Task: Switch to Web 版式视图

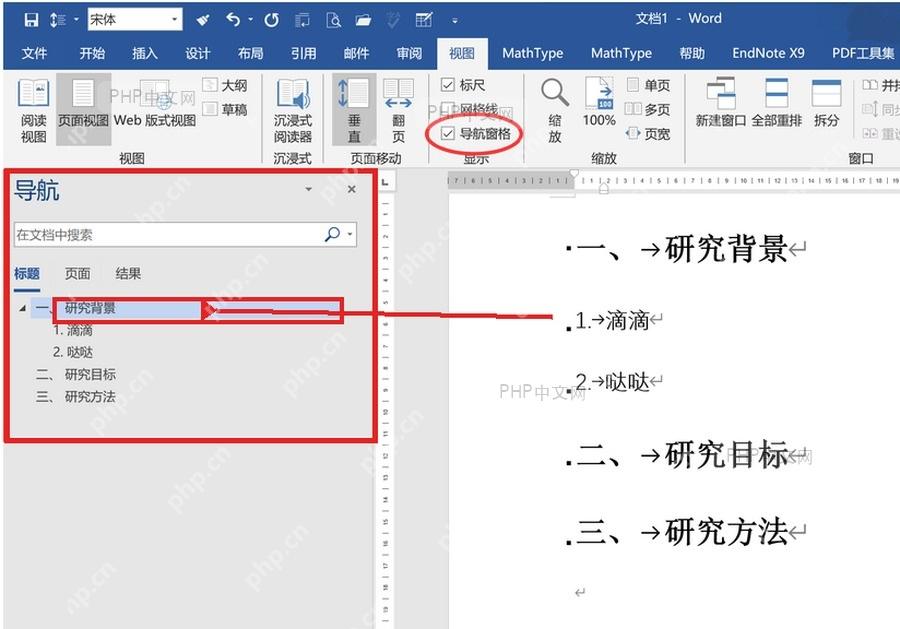Action: click(x=155, y=103)
